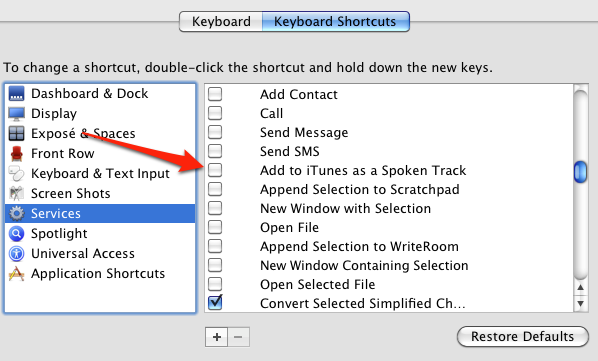598x361 pixels.
Task: Click the Display monitor icon
Action: [x=16, y=114]
